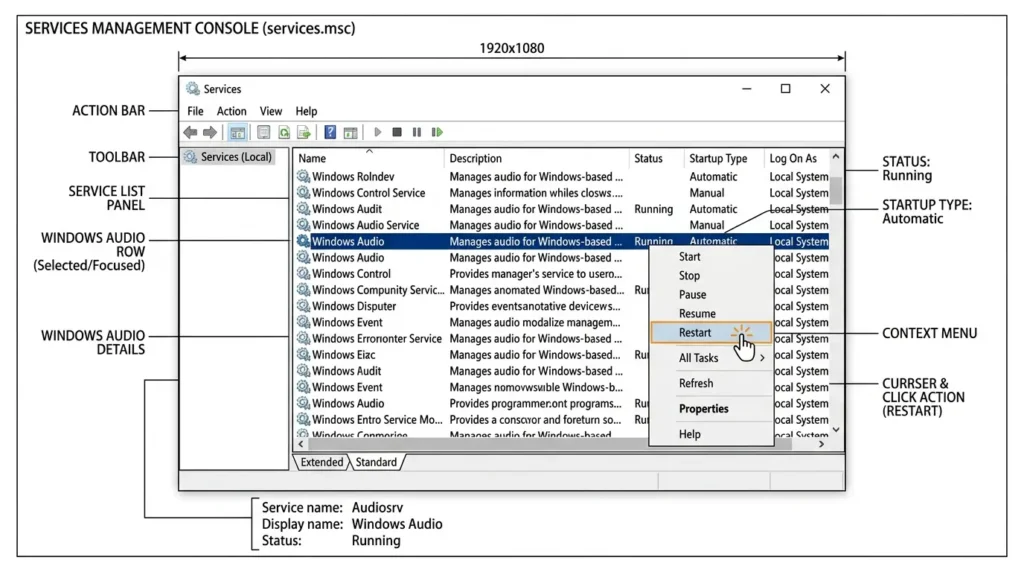
Task: Open the View menu
Action: tap(270, 111)
